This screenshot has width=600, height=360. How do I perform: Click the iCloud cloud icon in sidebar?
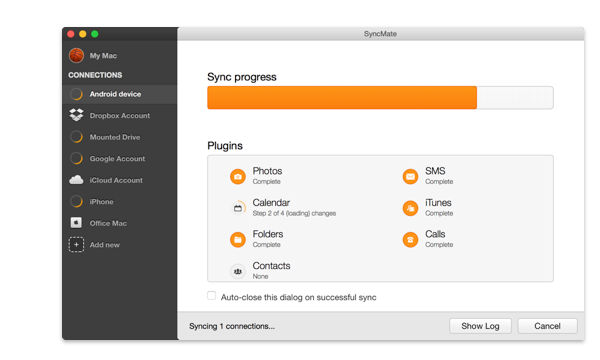[76, 180]
